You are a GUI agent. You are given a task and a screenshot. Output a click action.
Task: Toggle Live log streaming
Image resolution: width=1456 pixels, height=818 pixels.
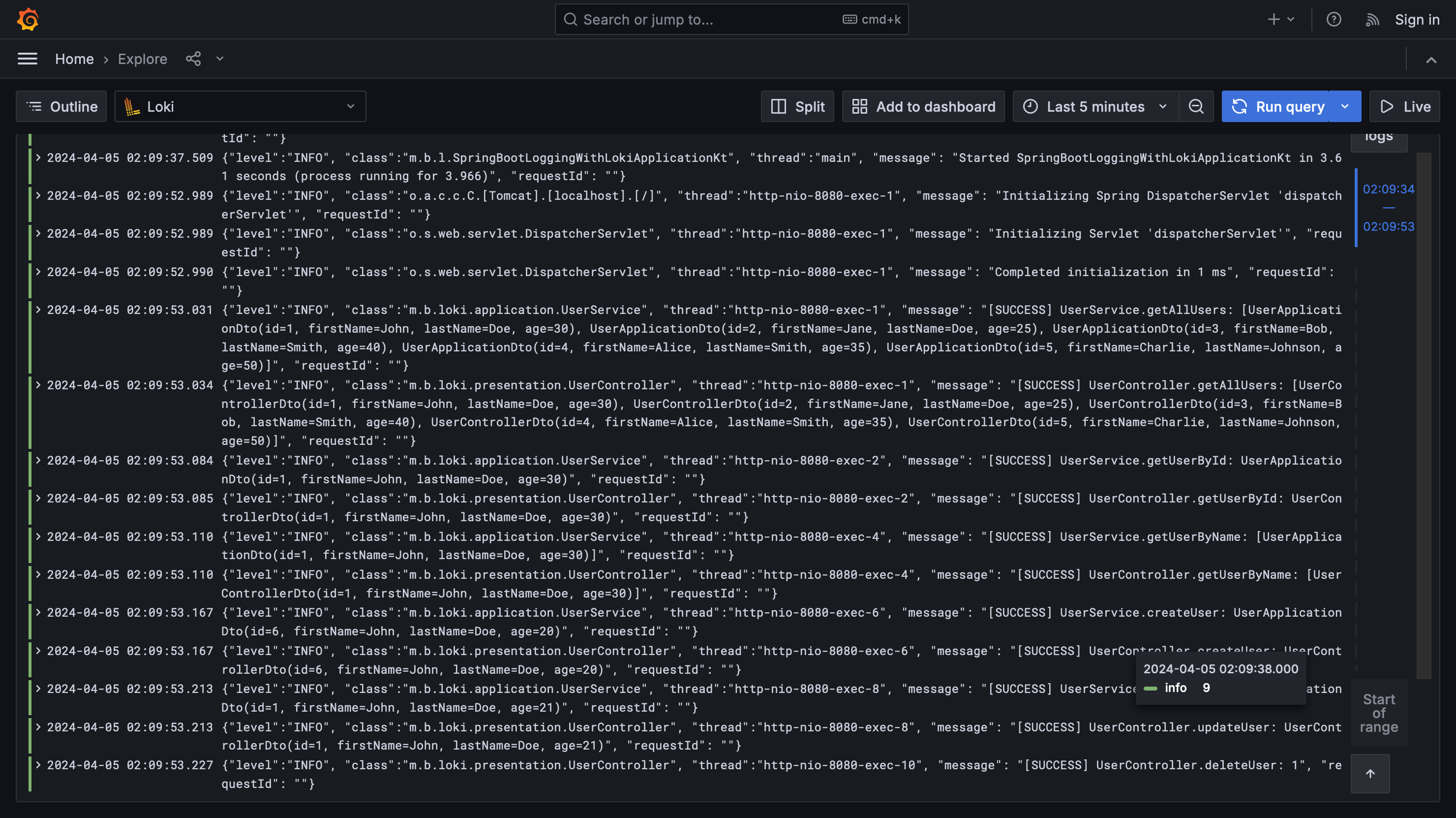click(1404, 106)
